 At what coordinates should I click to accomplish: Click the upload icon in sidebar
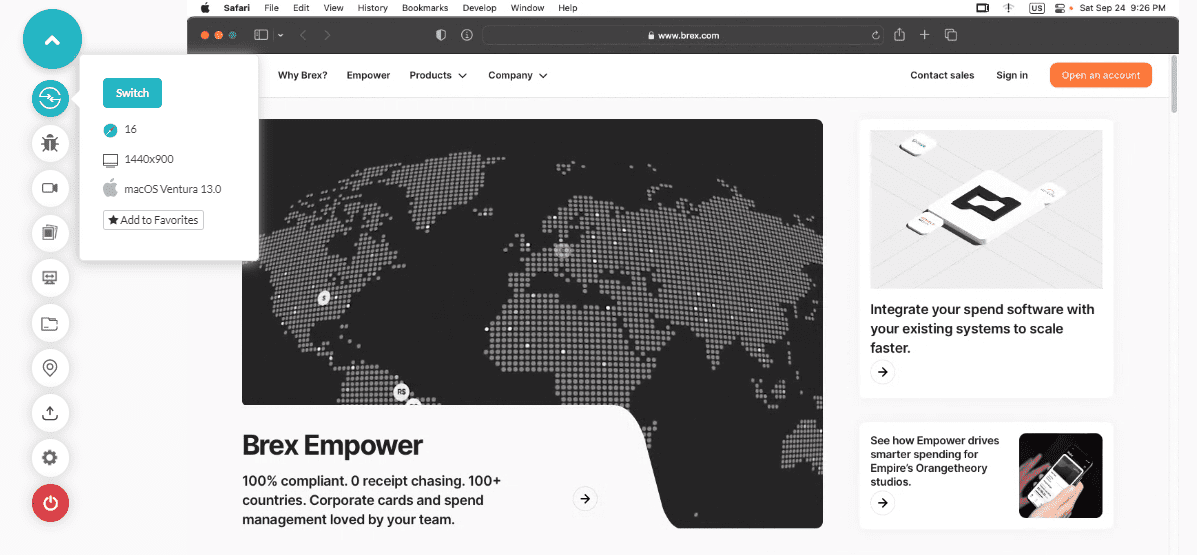50,413
